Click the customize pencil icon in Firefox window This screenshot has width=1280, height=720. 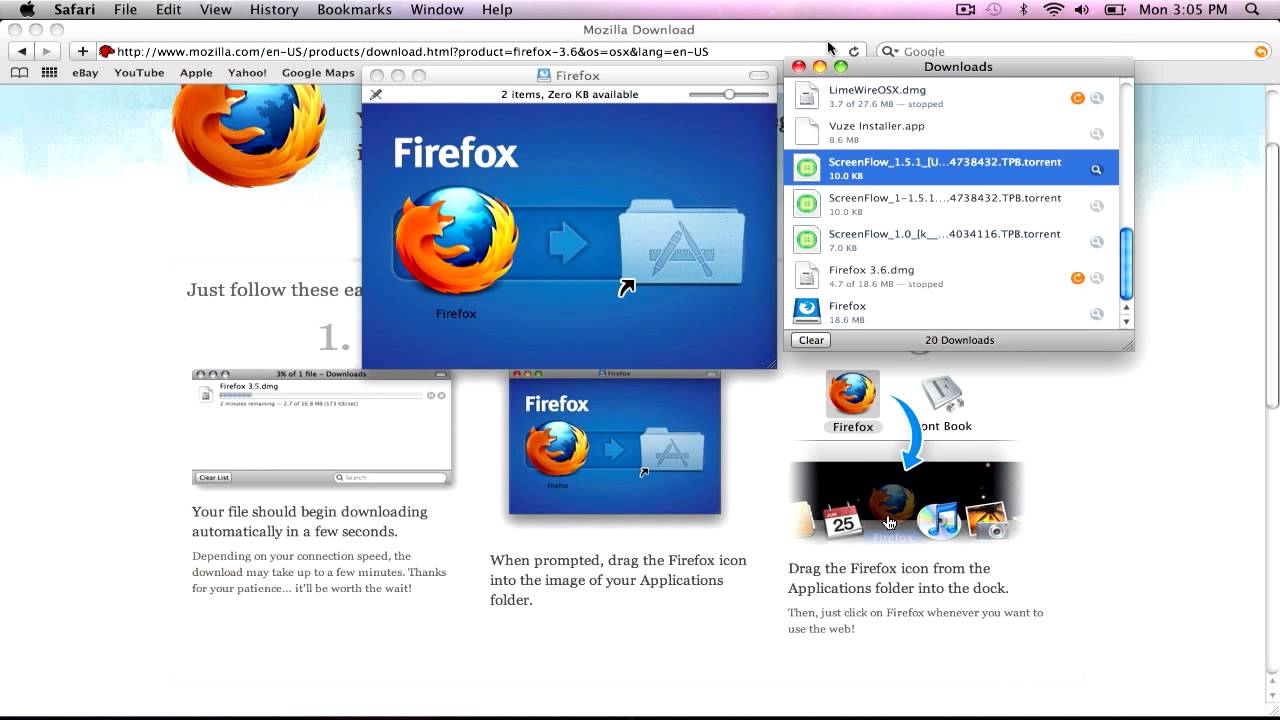click(x=376, y=94)
